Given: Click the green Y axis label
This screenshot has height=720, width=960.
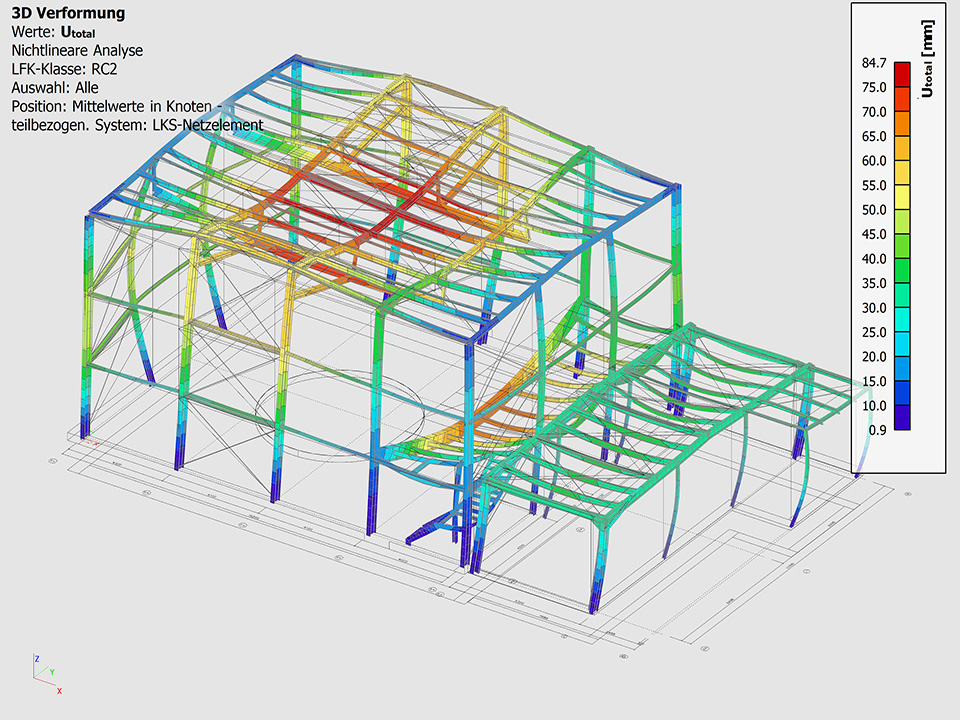Looking at the screenshot, I should (x=51, y=673).
